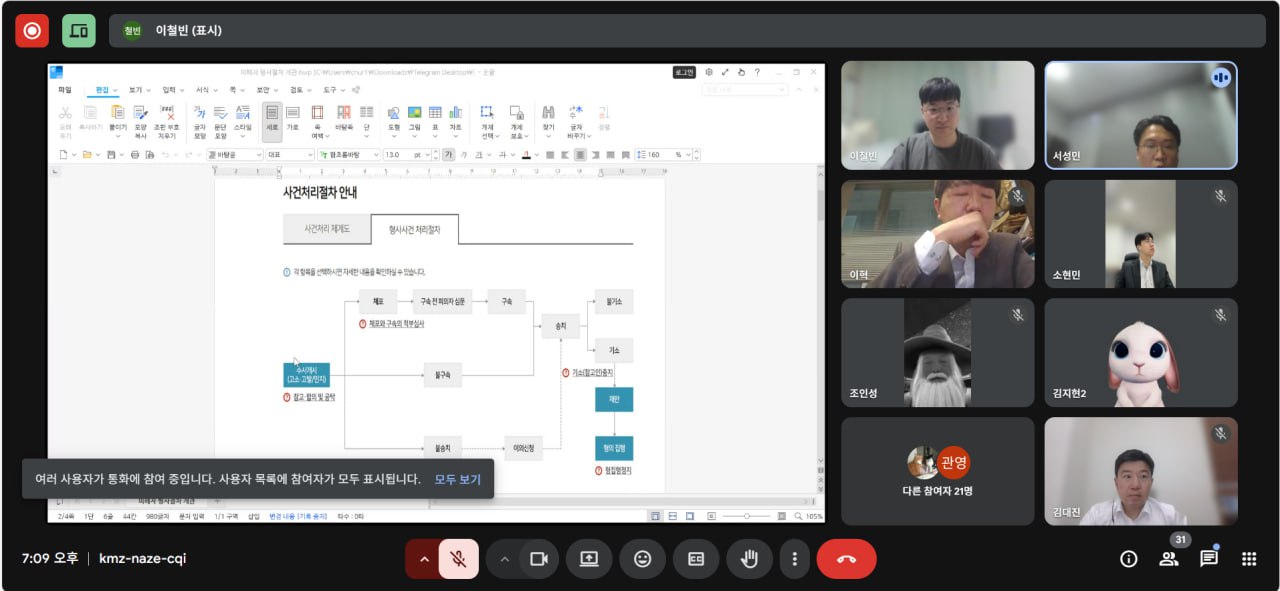This screenshot has width=1280, height=591.
Task: Open 문단 모양 paragraph format
Action: [x=220, y=121]
